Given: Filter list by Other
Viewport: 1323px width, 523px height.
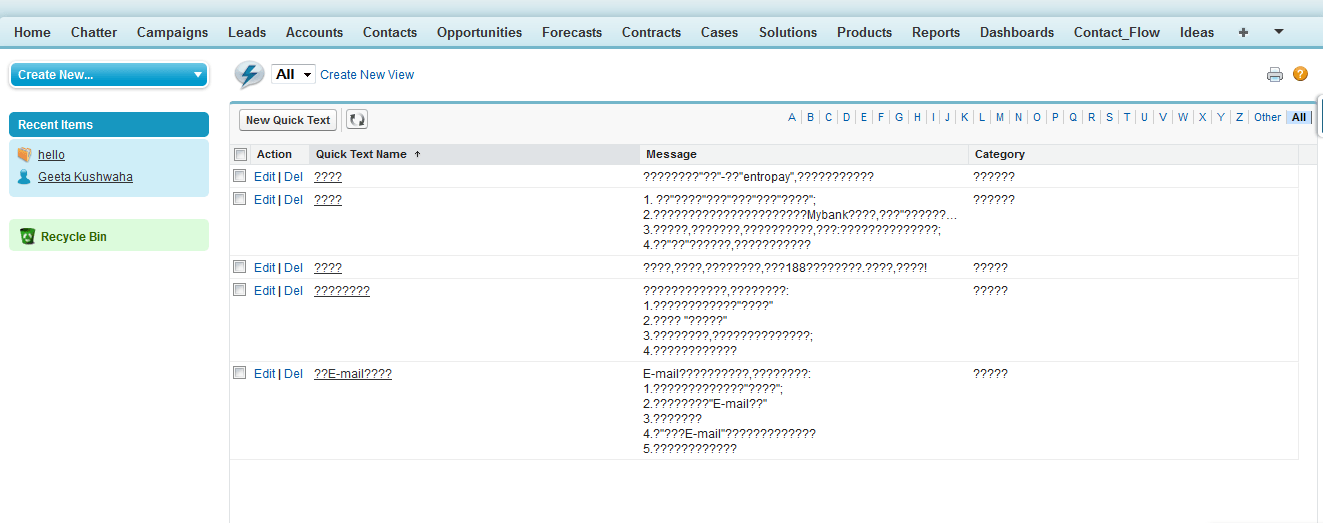Looking at the screenshot, I should 1267,117.
